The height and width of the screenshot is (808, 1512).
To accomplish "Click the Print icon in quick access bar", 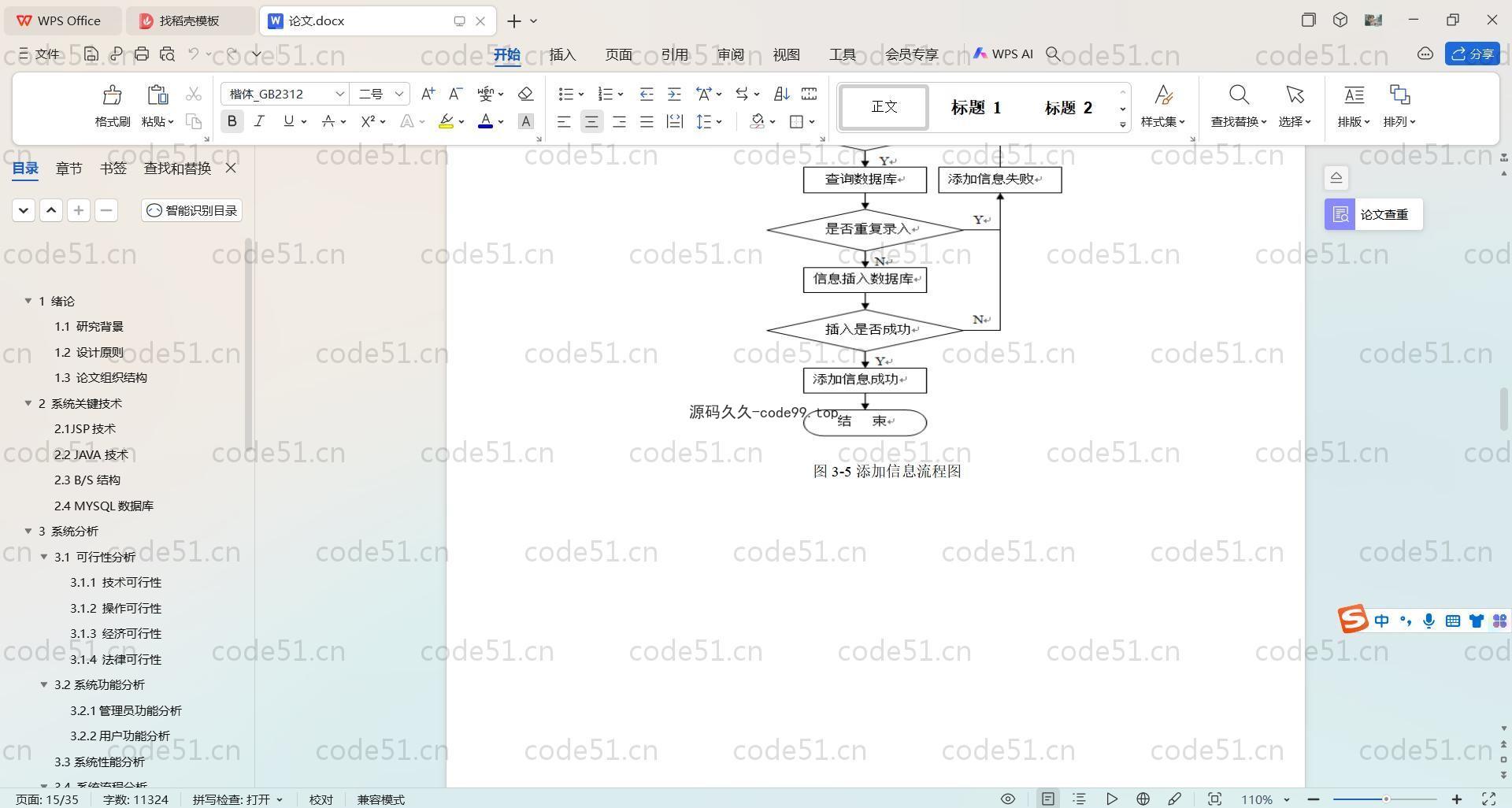I will [142, 54].
